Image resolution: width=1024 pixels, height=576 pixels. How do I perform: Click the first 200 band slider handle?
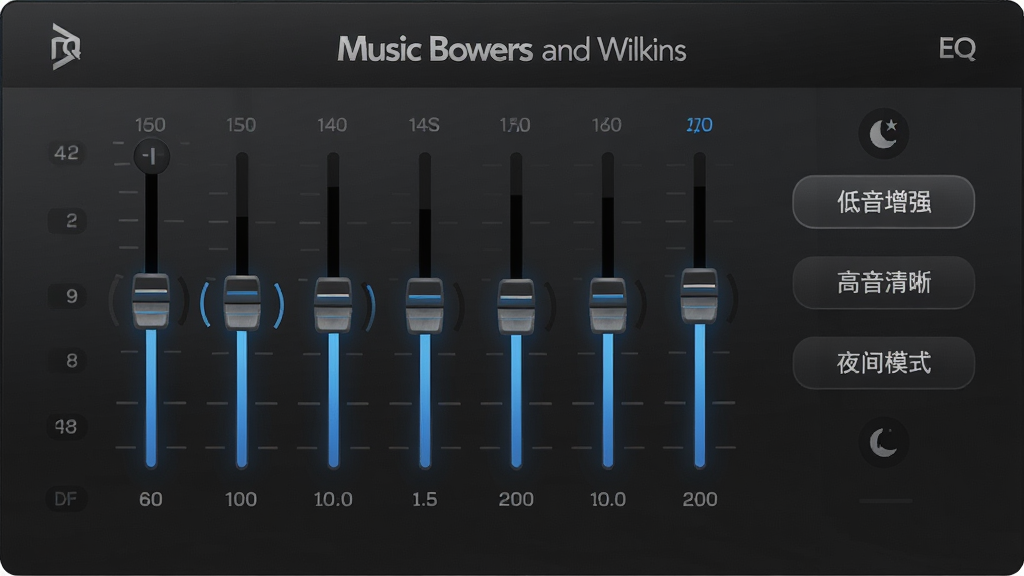pyautogui.click(x=516, y=306)
